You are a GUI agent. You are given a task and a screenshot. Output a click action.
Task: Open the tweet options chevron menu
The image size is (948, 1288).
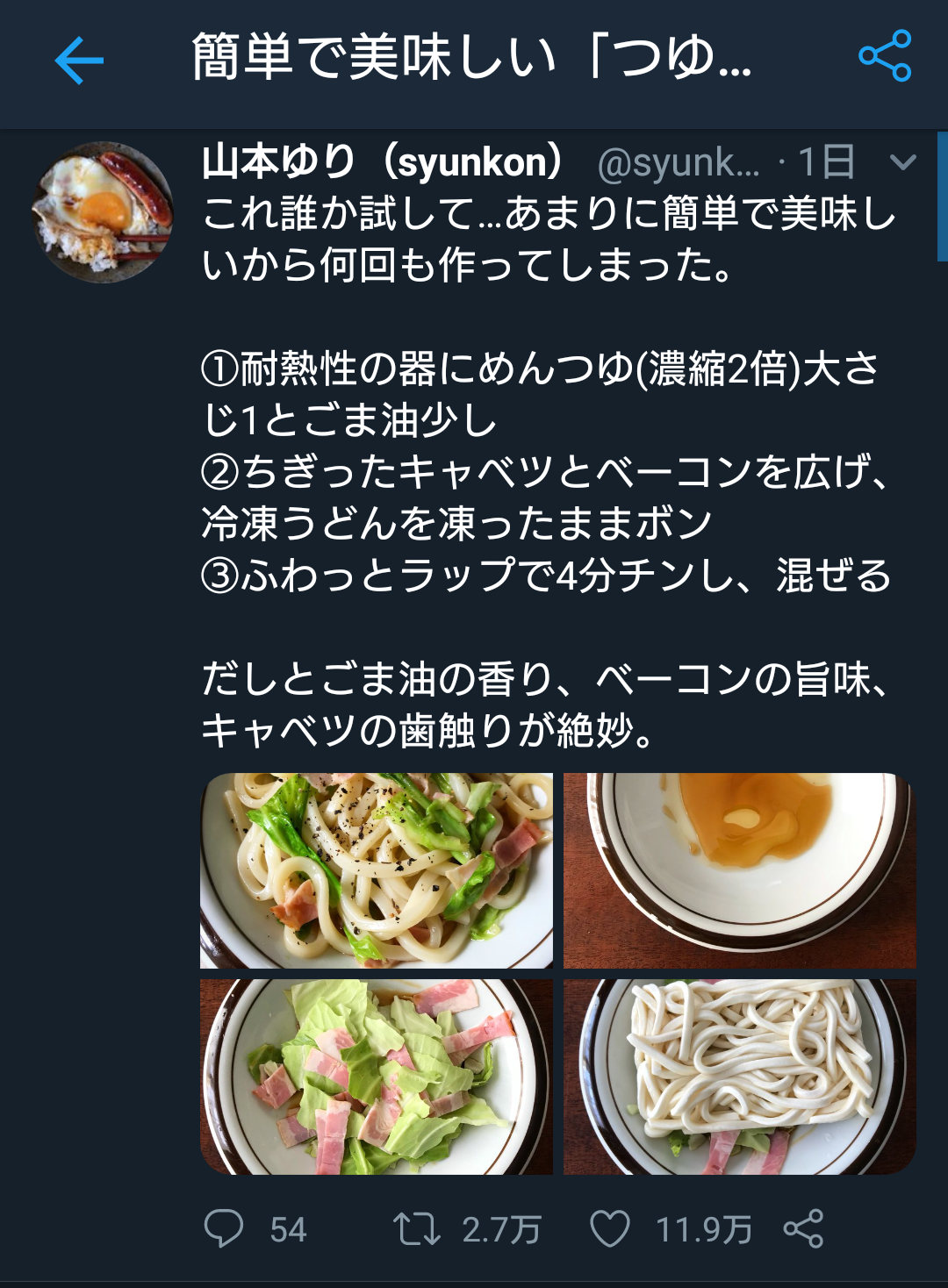point(903,162)
